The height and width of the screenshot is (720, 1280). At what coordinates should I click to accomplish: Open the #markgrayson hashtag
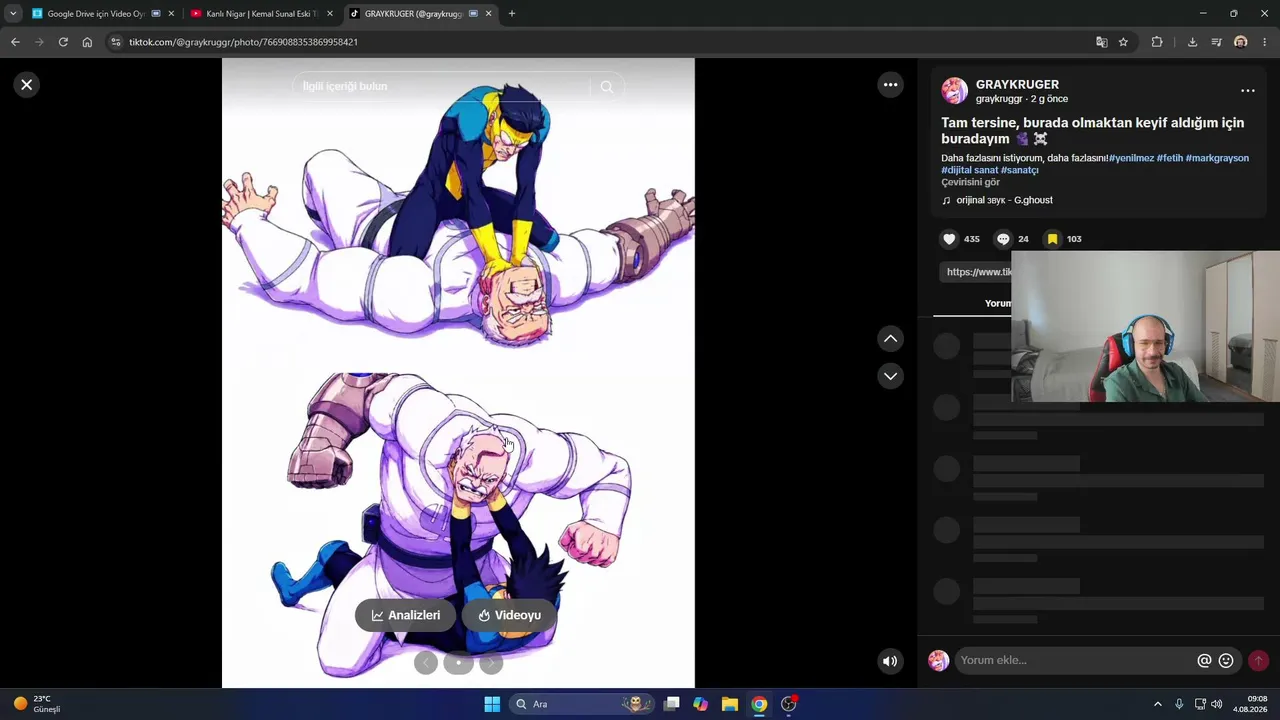tap(1217, 158)
